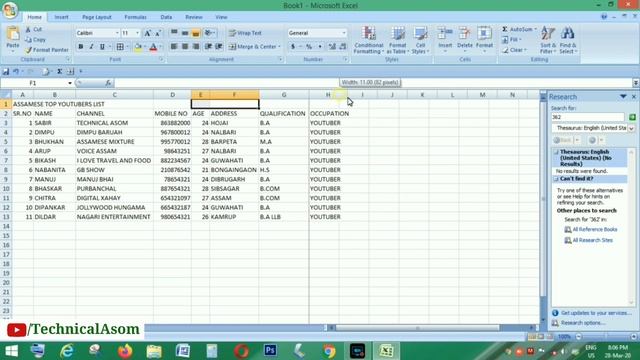This screenshot has height=360, width=640.
Task: Toggle Bottom Align vertical alignment
Action: tap(196, 33)
